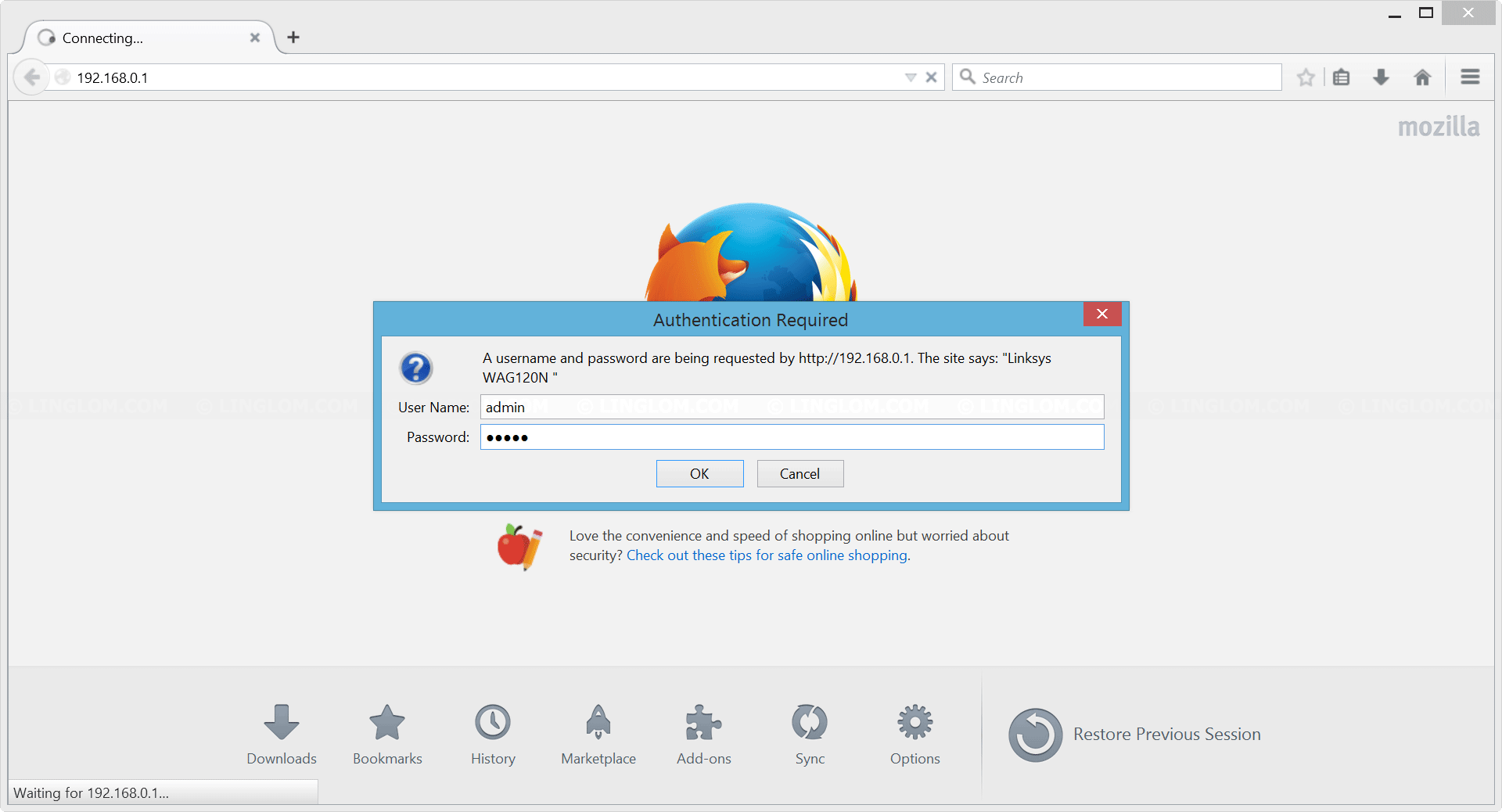Click the Password field
The width and height of the screenshot is (1502, 812).
[x=792, y=437]
